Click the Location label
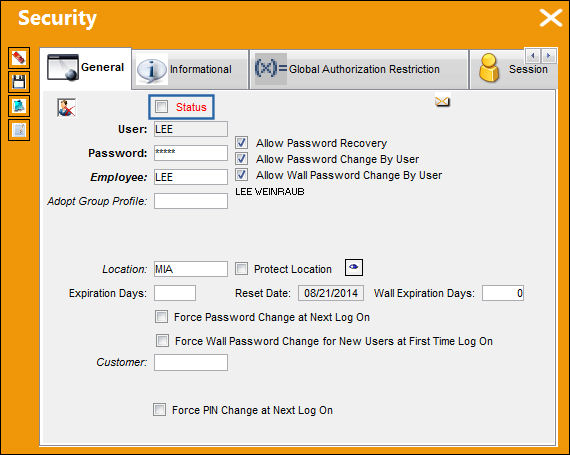Screen dimensions: 570x455 tap(125, 269)
